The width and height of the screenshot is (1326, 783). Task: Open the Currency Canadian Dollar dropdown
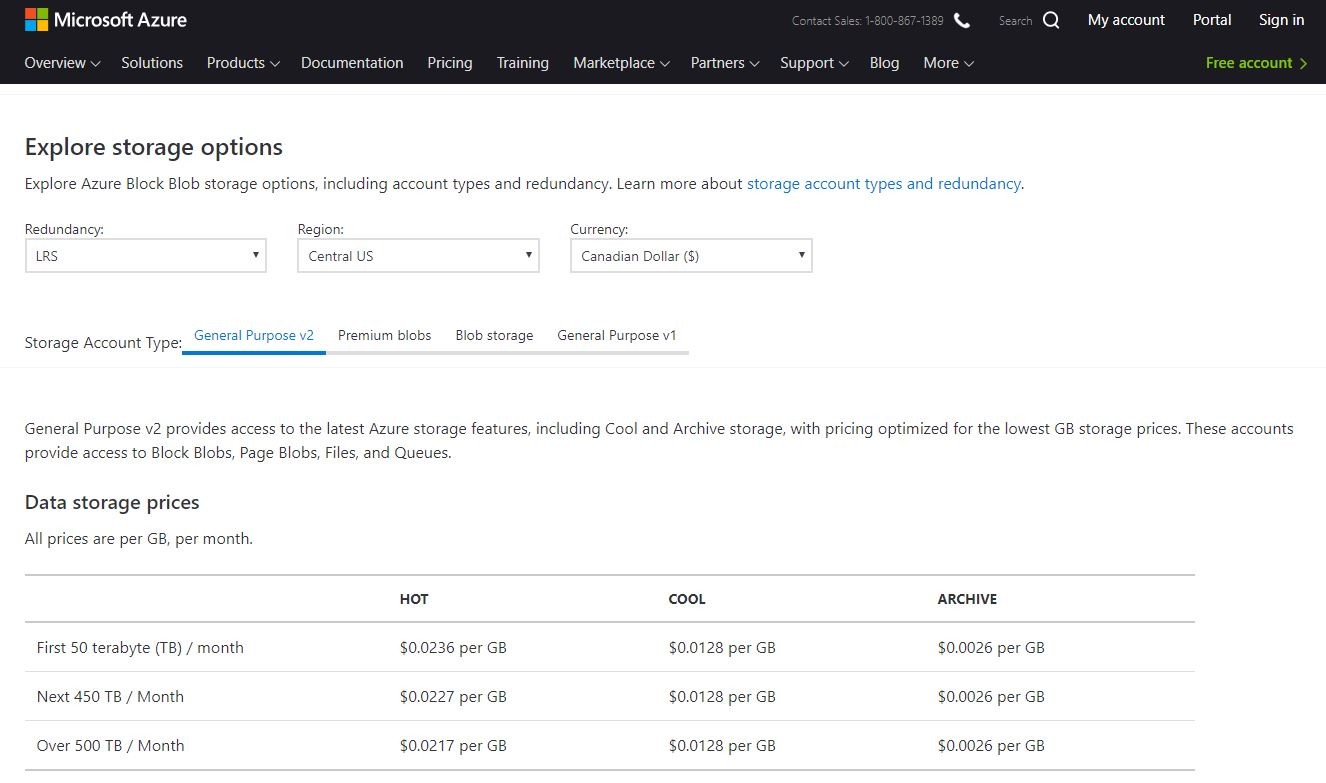(691, 256)
